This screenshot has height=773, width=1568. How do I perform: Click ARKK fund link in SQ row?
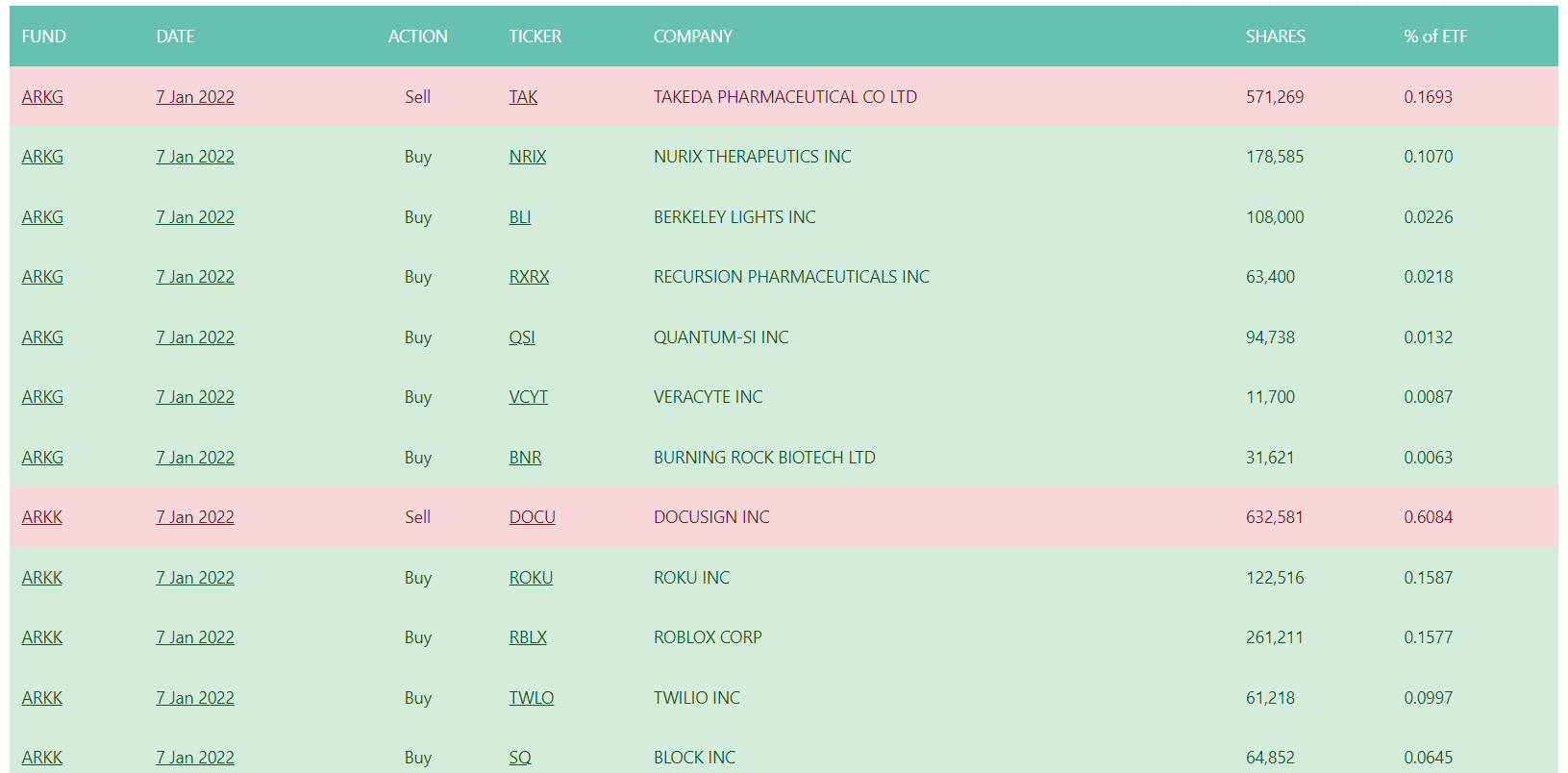click(42, 758)
